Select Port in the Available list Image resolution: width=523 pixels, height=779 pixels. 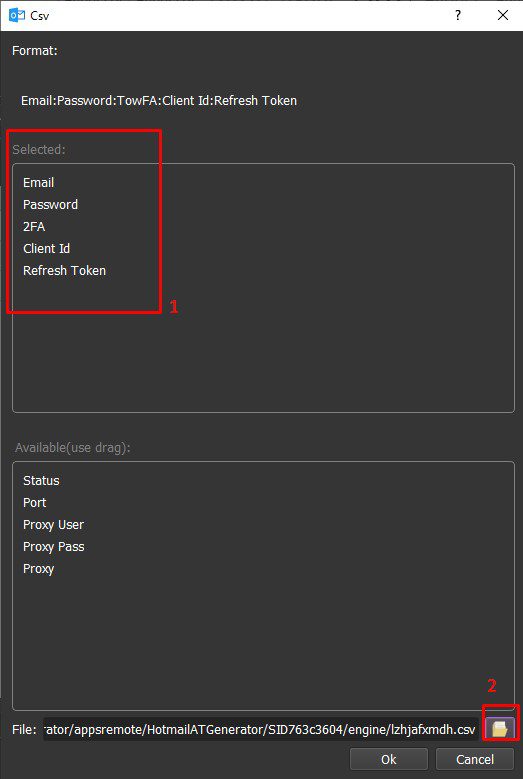tap(35, 503)
